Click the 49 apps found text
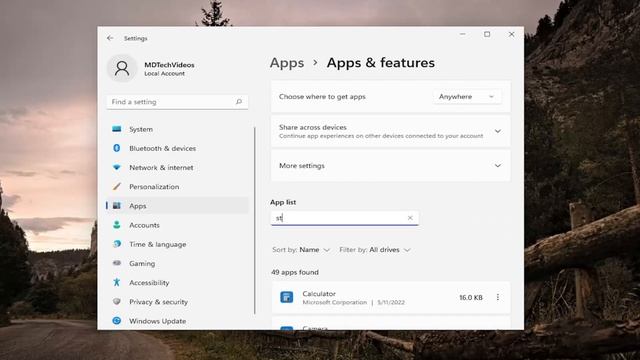The width and height of the screenshot is (640, 360). tap(295, 272)
